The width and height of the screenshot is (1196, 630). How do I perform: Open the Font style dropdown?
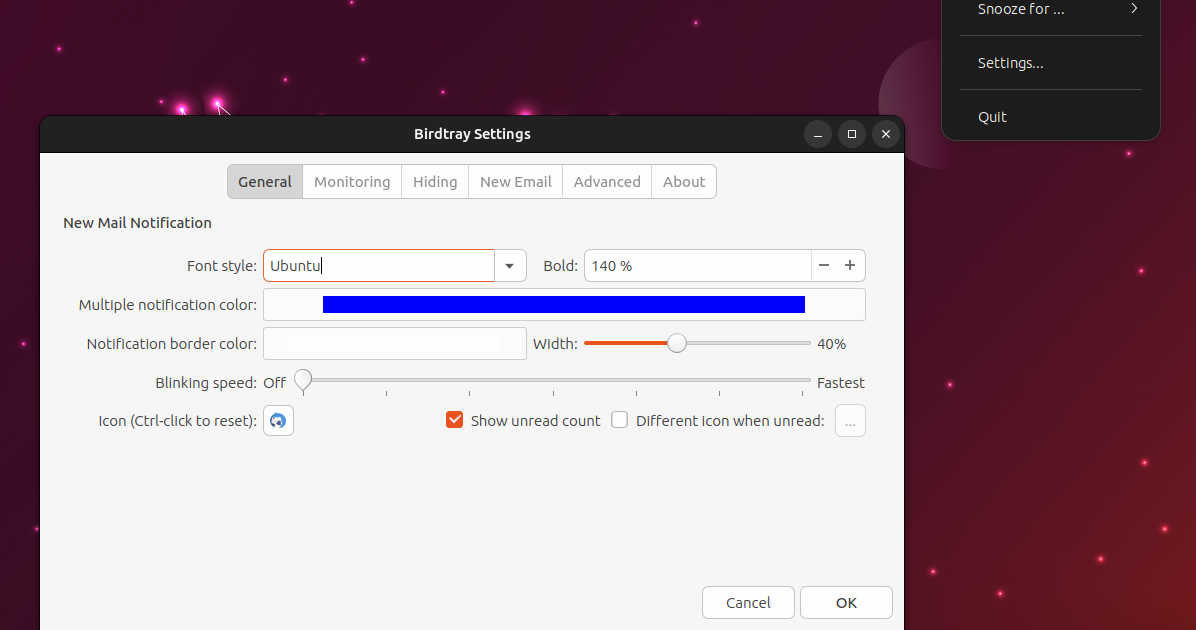(x=510, y=265)
